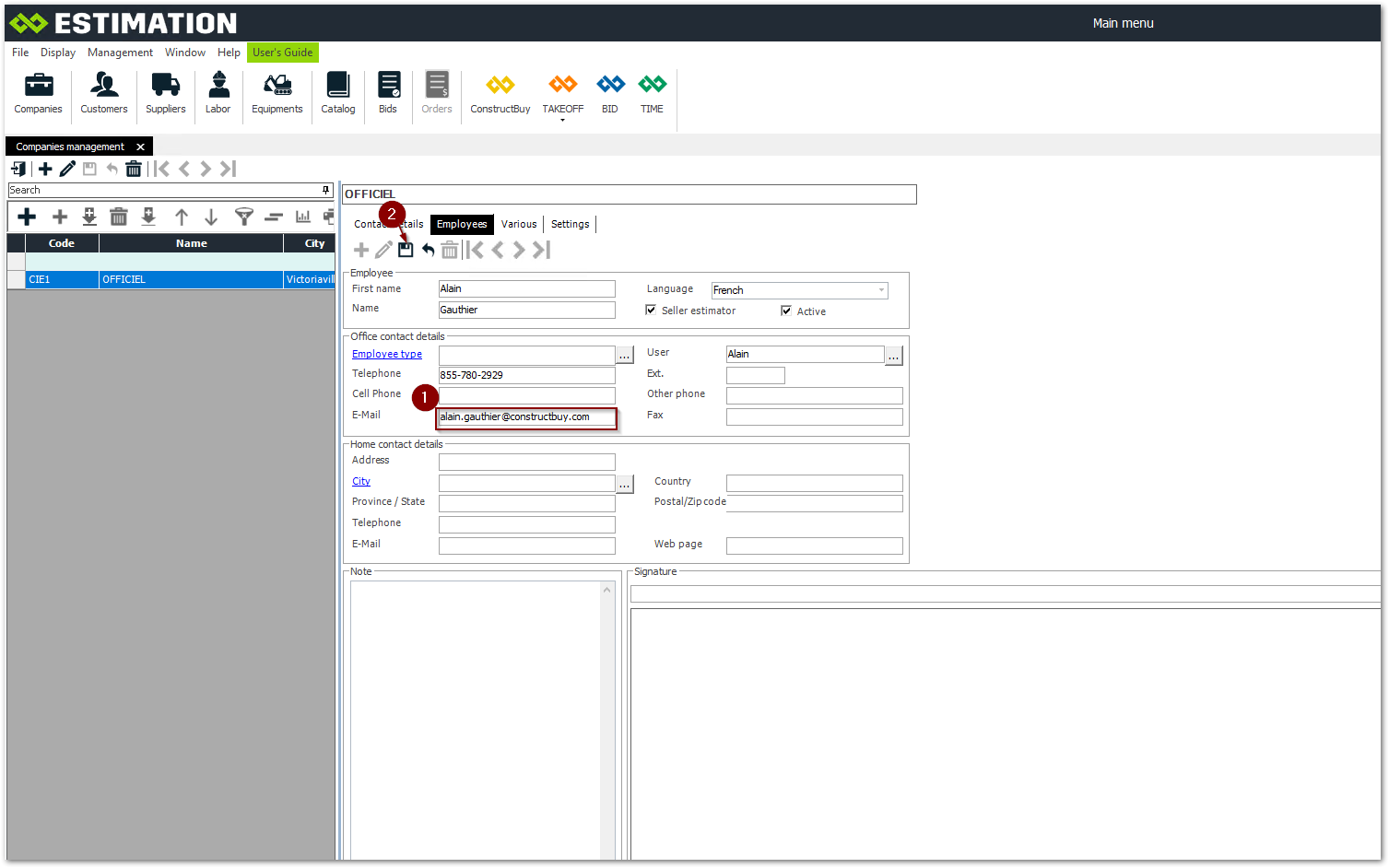Open the Catalog module
This screenshot has width=1389, height=868.
click(x=337, y=93)
